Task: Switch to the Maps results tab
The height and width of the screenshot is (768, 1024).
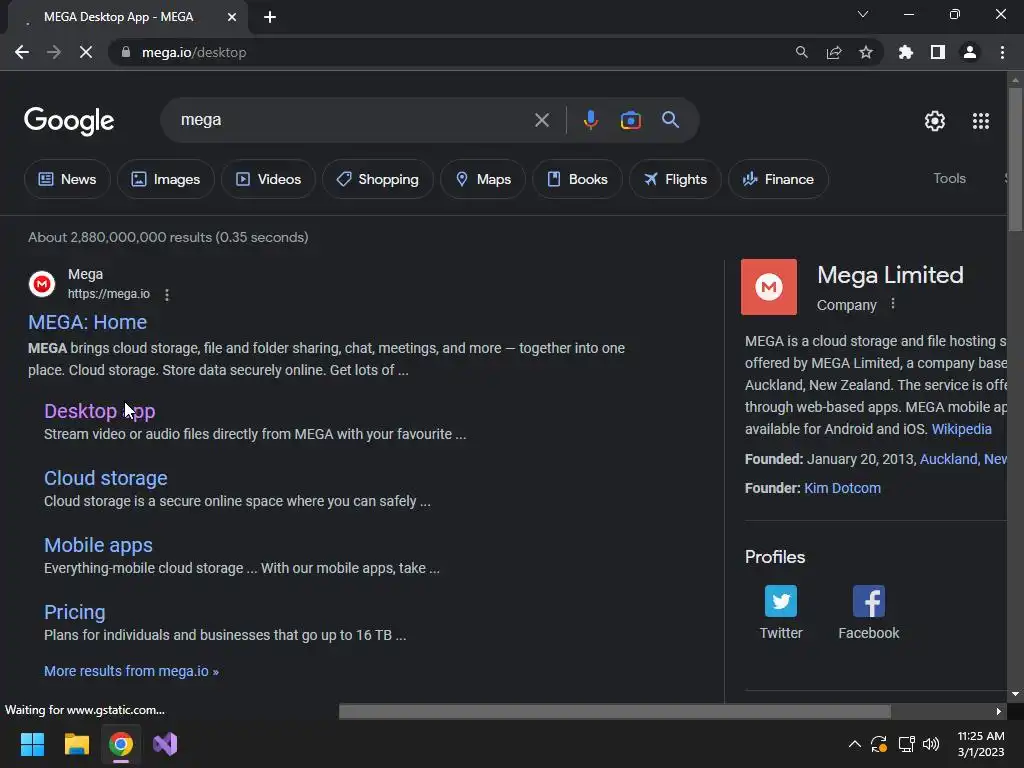Action: [x=483, y=179]
